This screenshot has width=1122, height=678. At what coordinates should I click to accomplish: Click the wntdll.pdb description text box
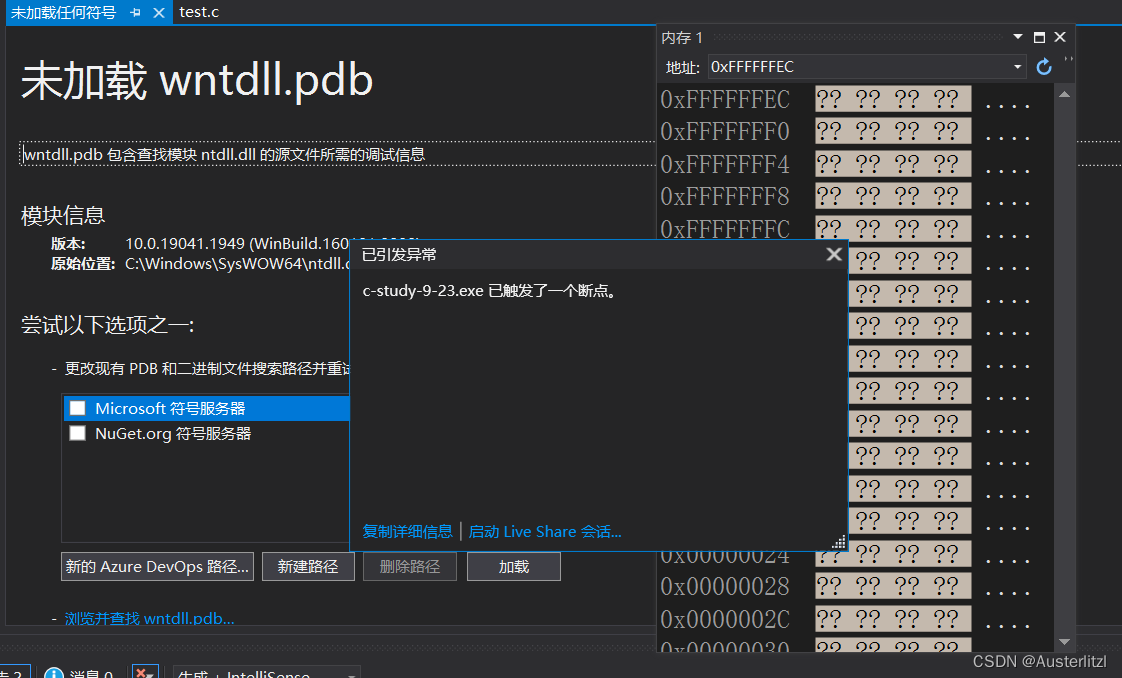click(337, 154)
